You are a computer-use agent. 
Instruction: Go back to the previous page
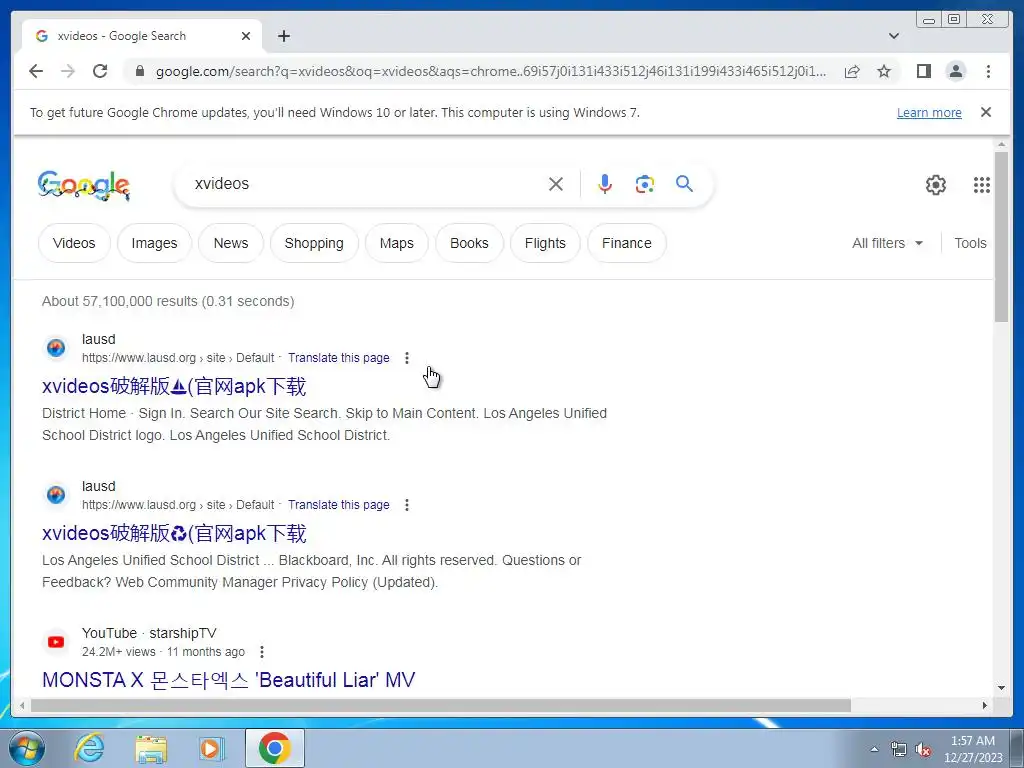click(x=36, y=71)
